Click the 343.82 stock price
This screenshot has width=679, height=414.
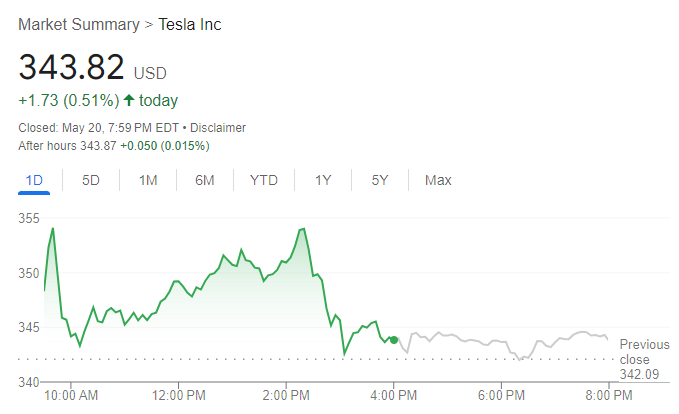tap(71, 68)
